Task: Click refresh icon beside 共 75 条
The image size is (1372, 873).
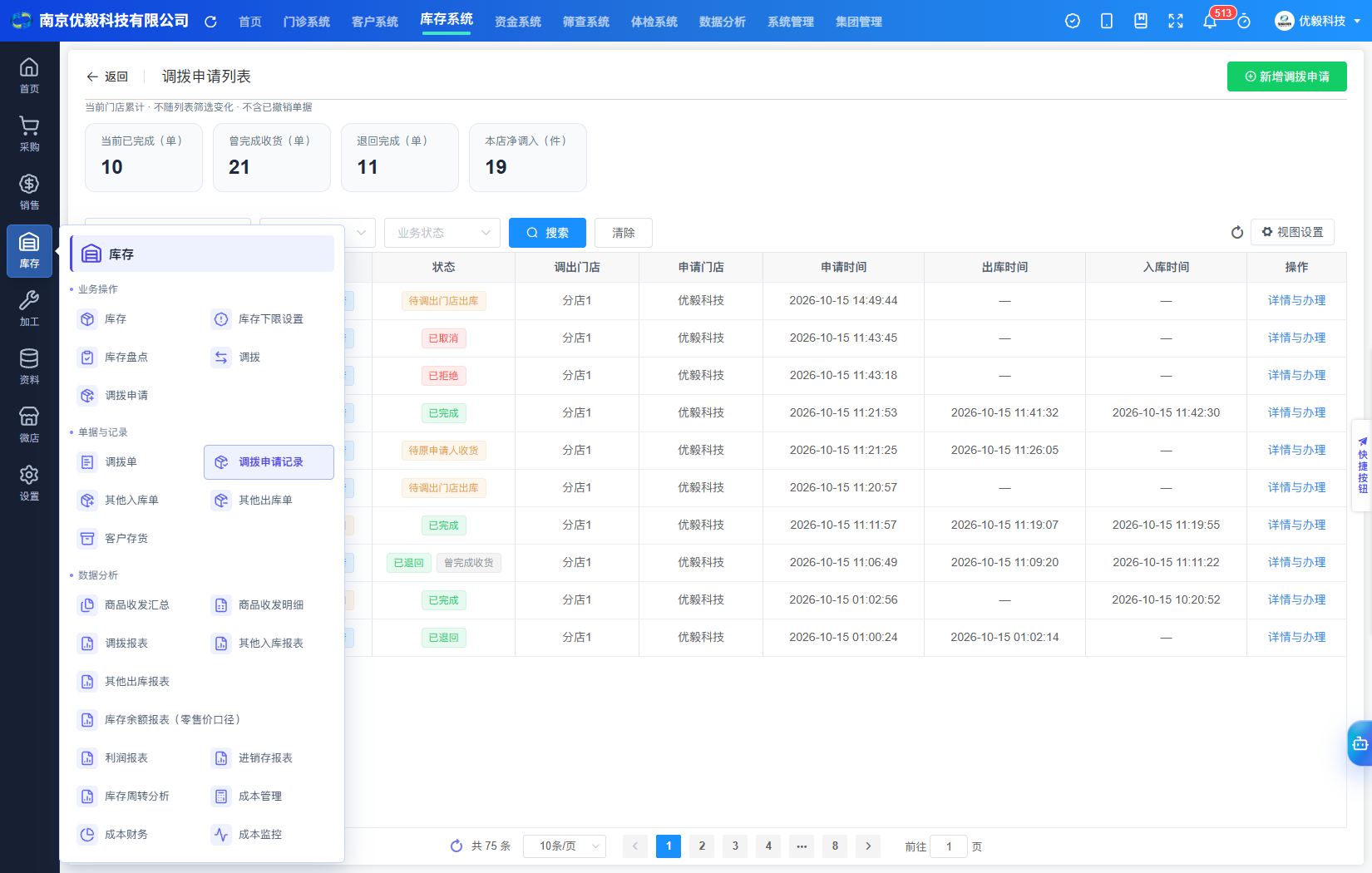Action: pos(457,846)
